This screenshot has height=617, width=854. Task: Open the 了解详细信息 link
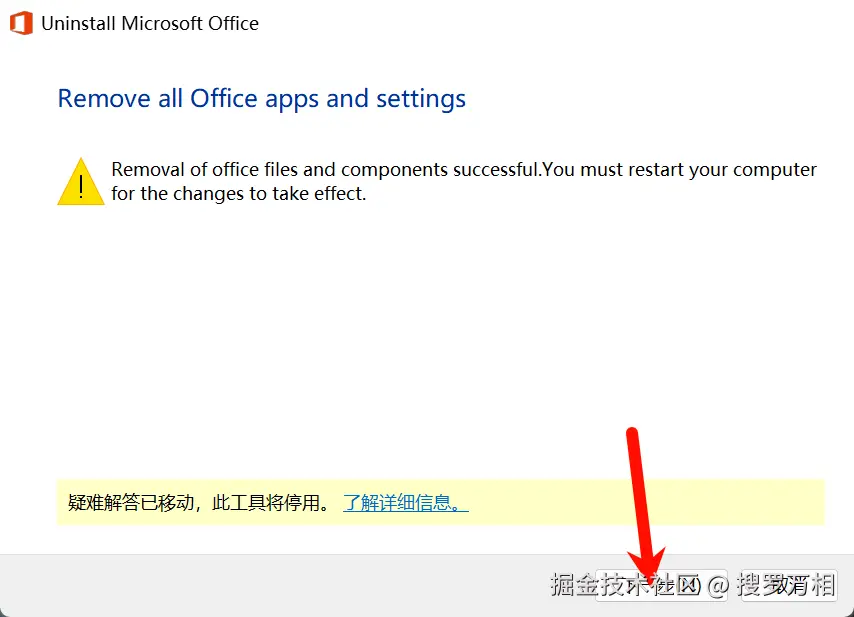pos(405,503)
